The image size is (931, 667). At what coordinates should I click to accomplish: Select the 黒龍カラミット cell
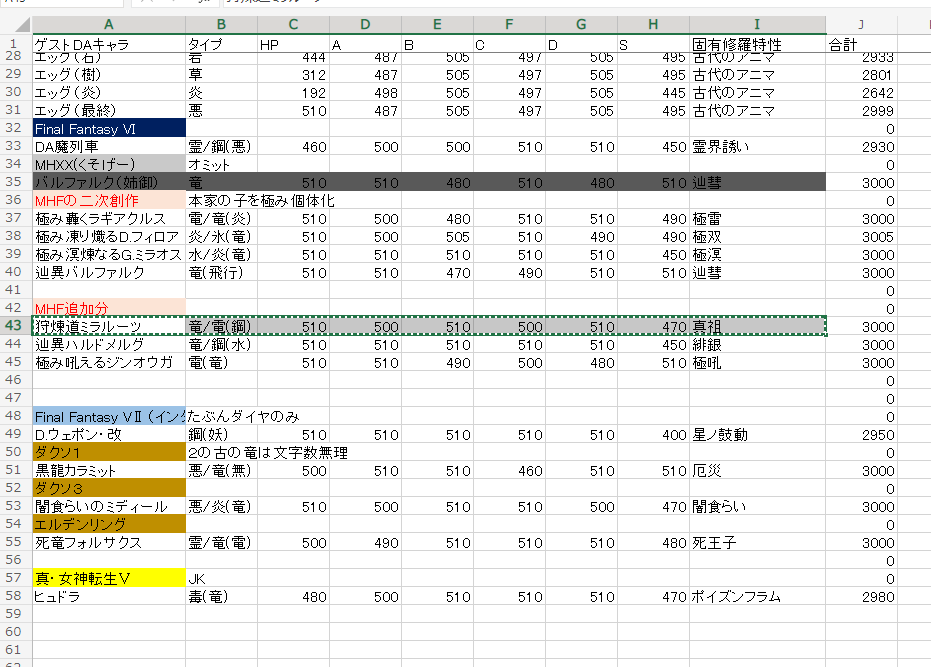[109, 470]
